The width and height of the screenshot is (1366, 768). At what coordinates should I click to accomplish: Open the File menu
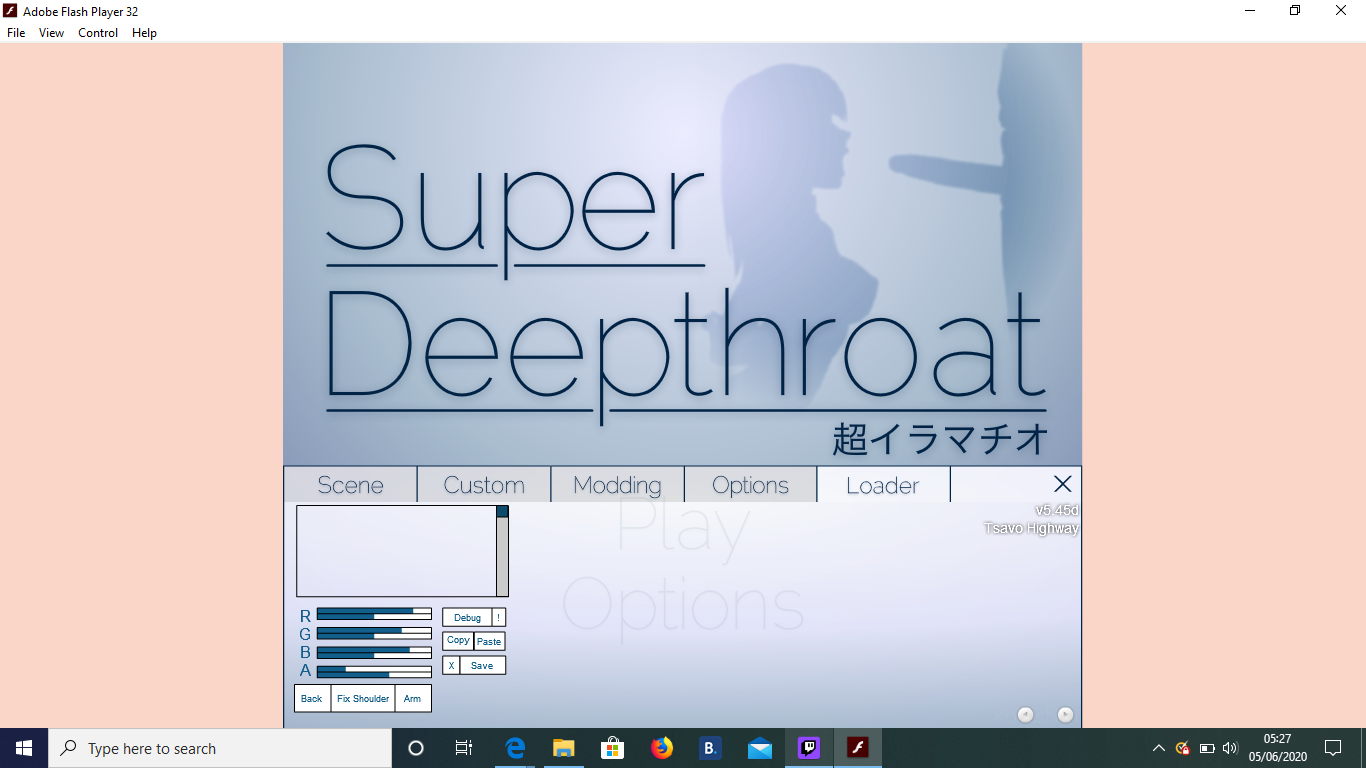coord(16,33)
